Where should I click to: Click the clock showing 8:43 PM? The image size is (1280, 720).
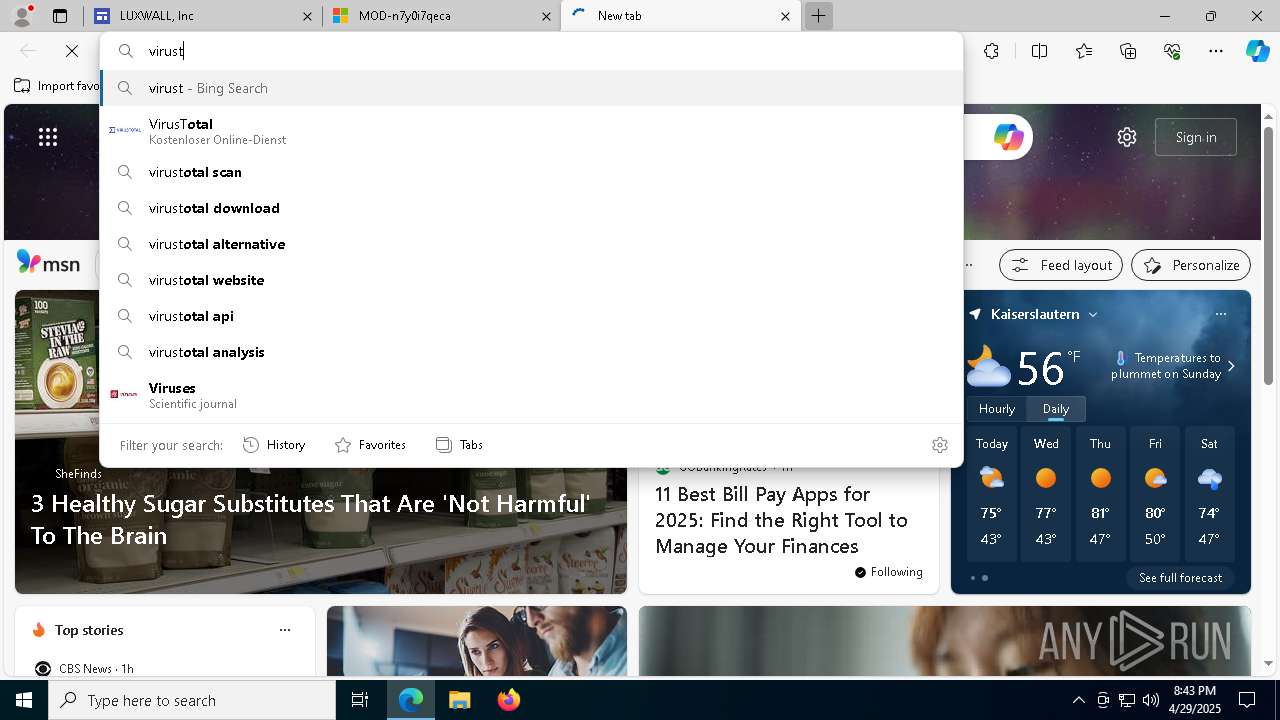click(1195, 700)
